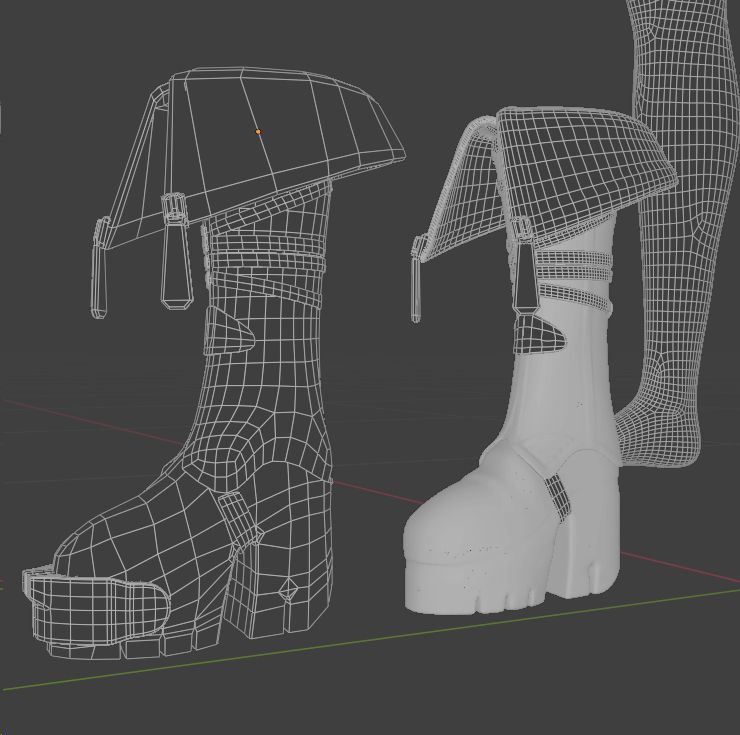Select the triangular wireframe piece on the solid boot

click(x=539, y=334)
